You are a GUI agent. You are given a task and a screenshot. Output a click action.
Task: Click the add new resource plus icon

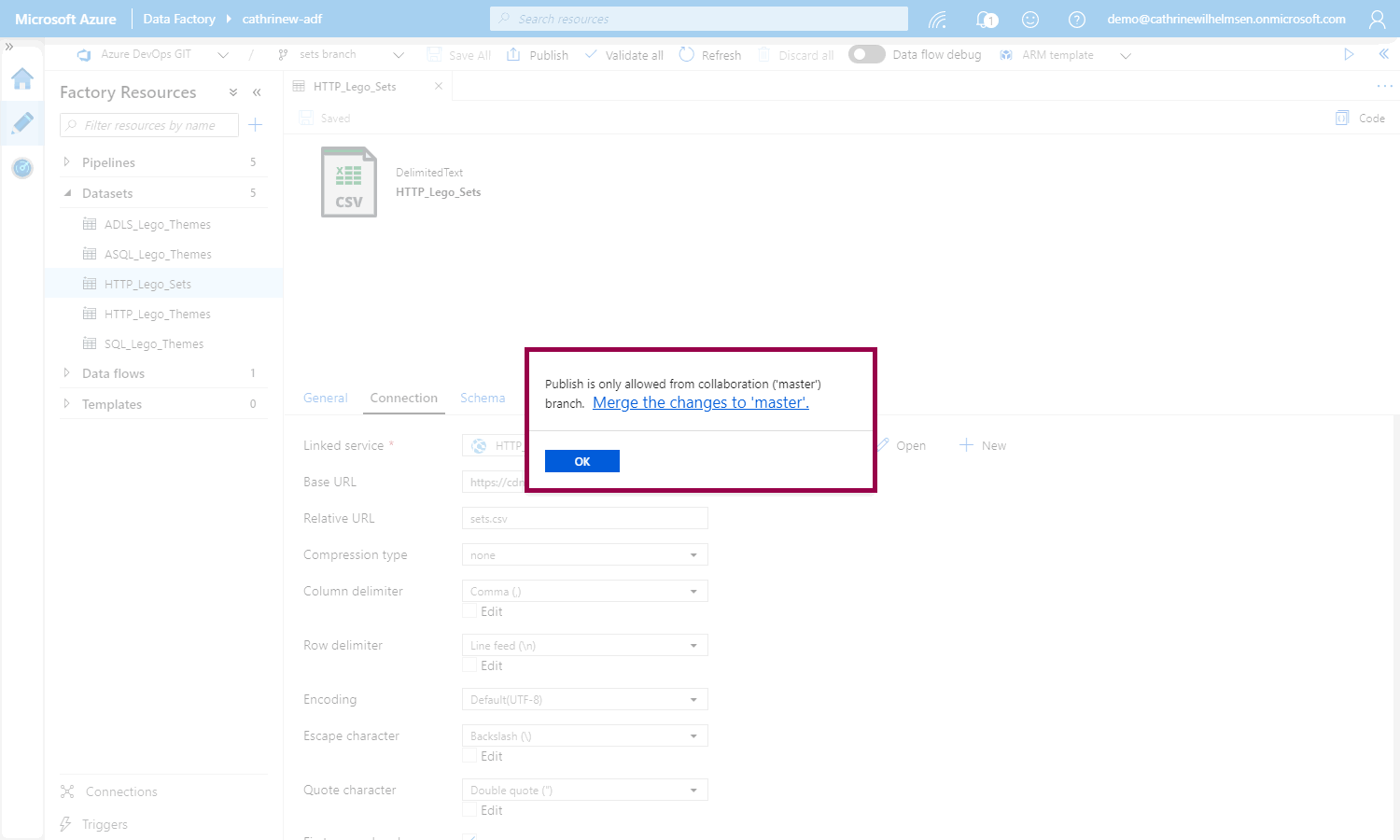(256, 125)
